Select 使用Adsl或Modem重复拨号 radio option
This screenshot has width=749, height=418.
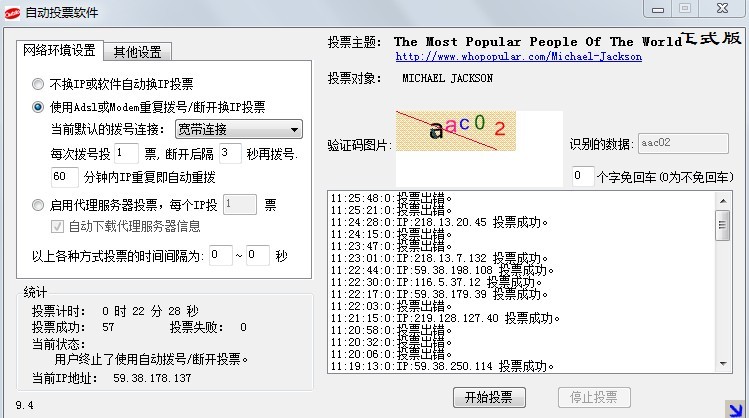point(38,107)
